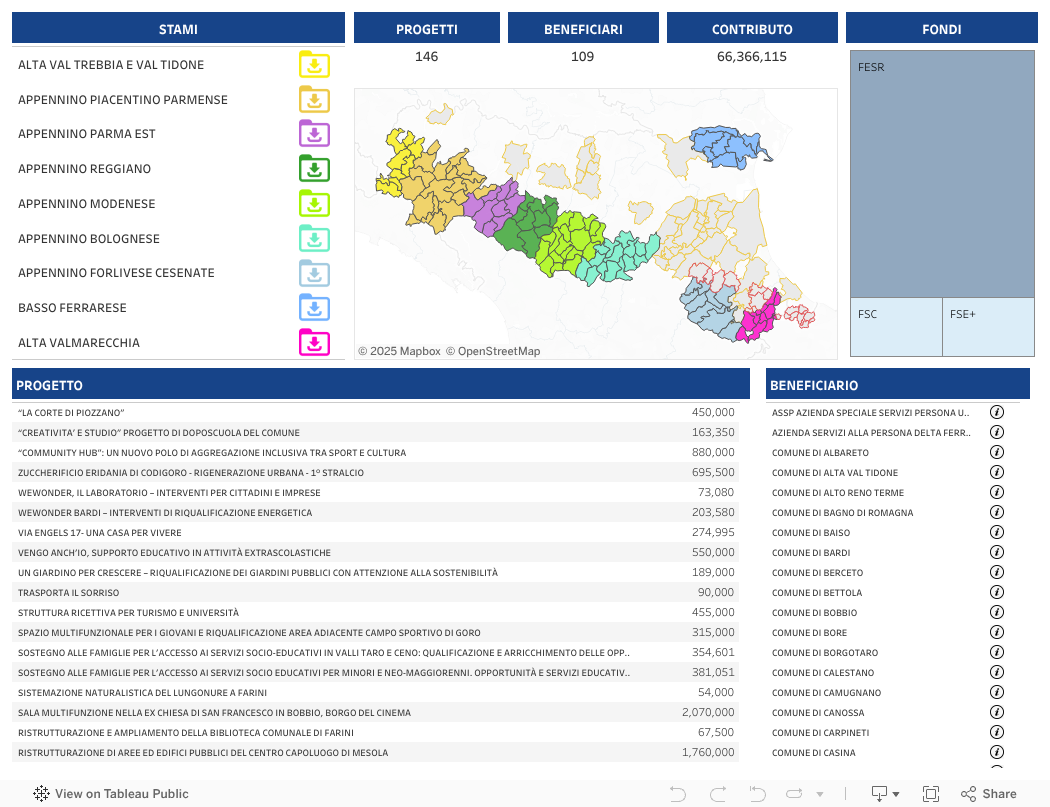Screen dimensions: 1050x807
Task: Click the blue Basso Ferrarese map region
Action: pyautogui.click(x=730, y=148)
